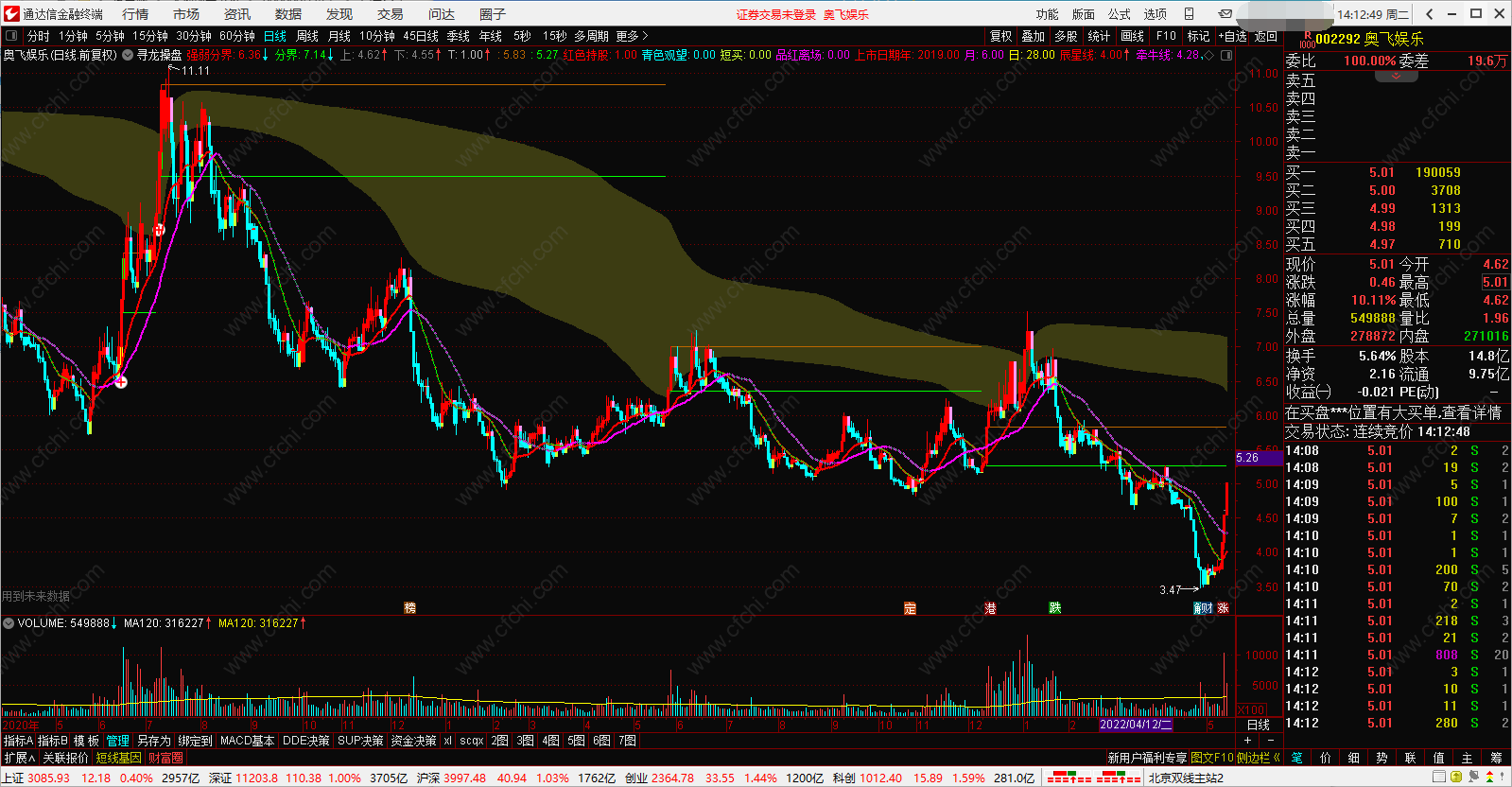This screenshot has height=787, width=1512.
Task: Open the 模板 template menu
Action: point(86,741)
